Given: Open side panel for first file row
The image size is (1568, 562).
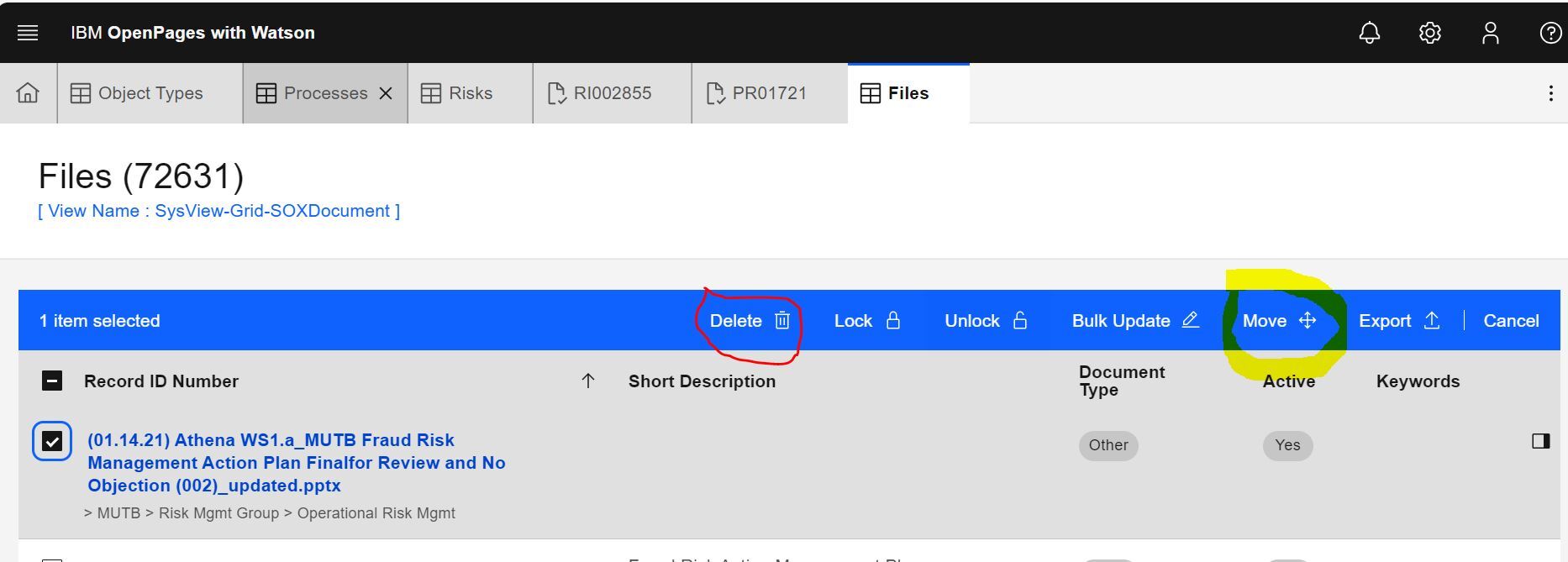Looking at the screenshot, I should pos(1539,441).
